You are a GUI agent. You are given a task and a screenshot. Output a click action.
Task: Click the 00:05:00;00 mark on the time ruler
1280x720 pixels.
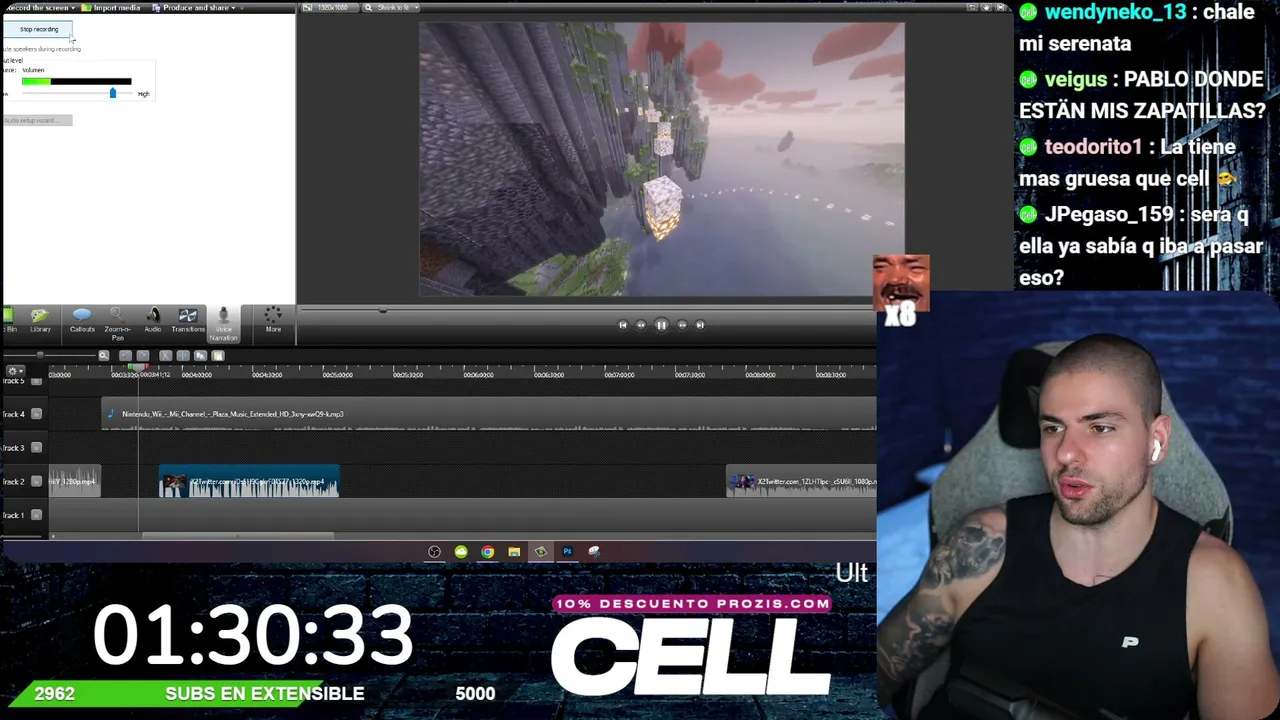[337, 374]
